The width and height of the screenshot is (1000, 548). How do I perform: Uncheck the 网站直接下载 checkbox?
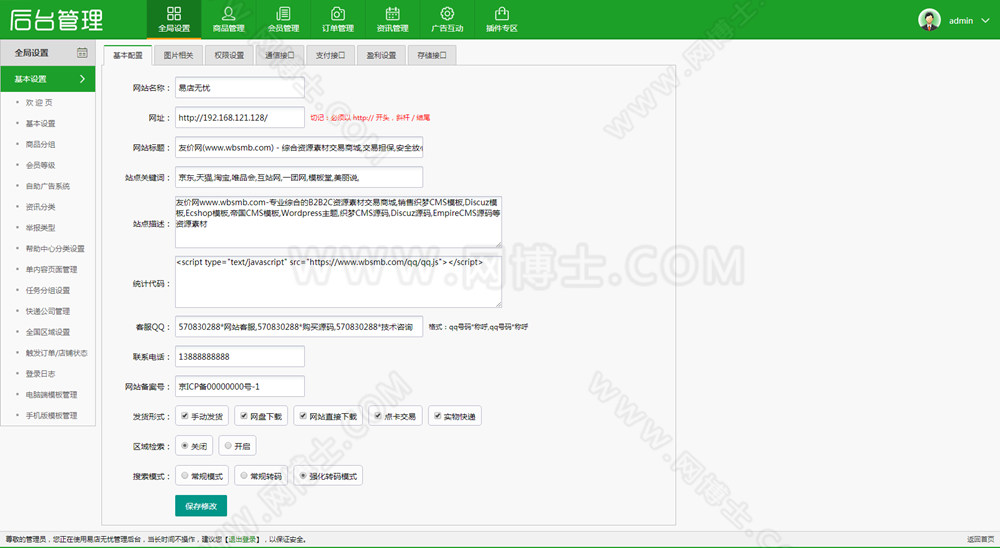click(303, 416)
